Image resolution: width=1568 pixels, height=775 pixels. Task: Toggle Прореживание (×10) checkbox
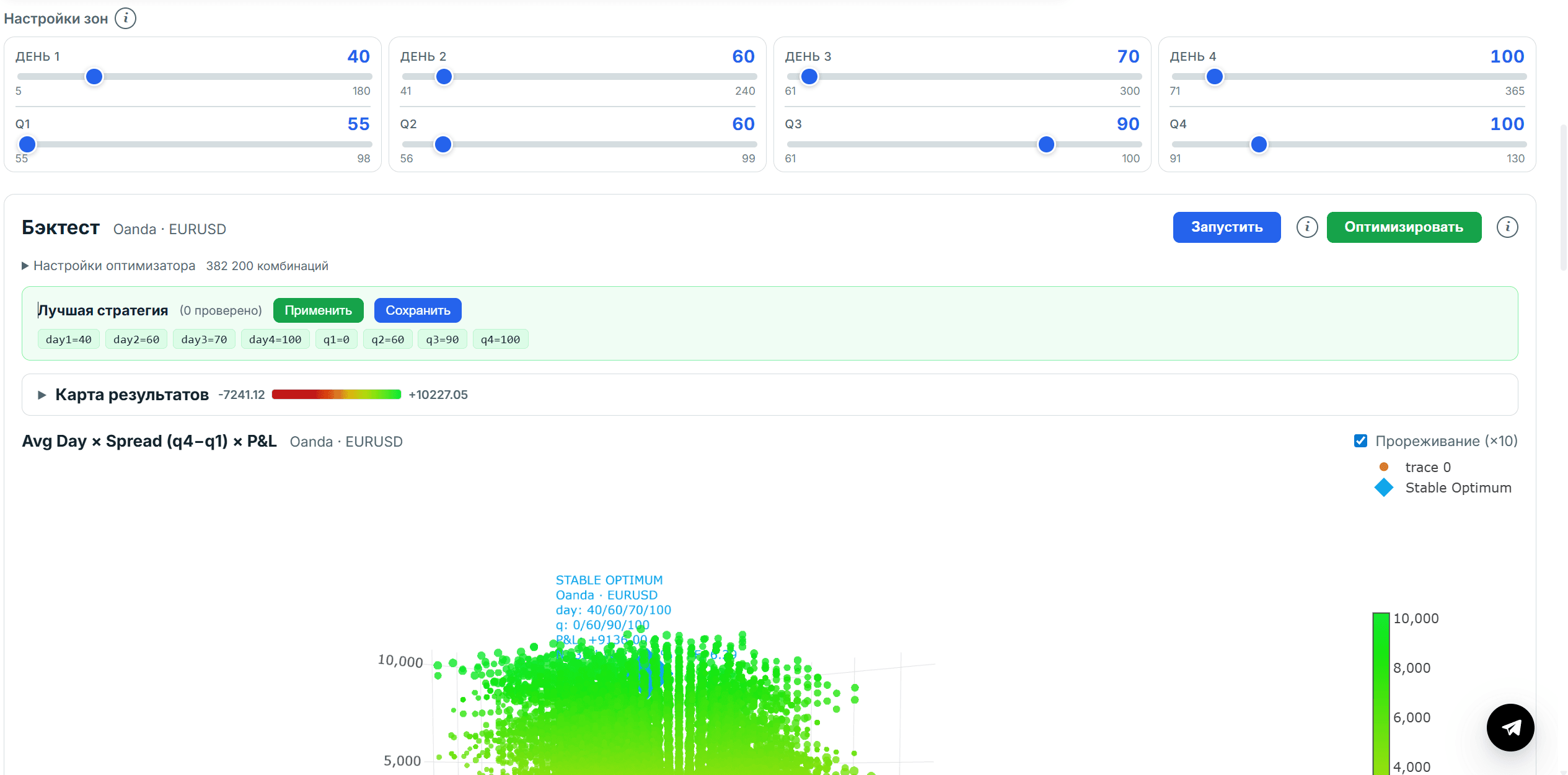1361,441
